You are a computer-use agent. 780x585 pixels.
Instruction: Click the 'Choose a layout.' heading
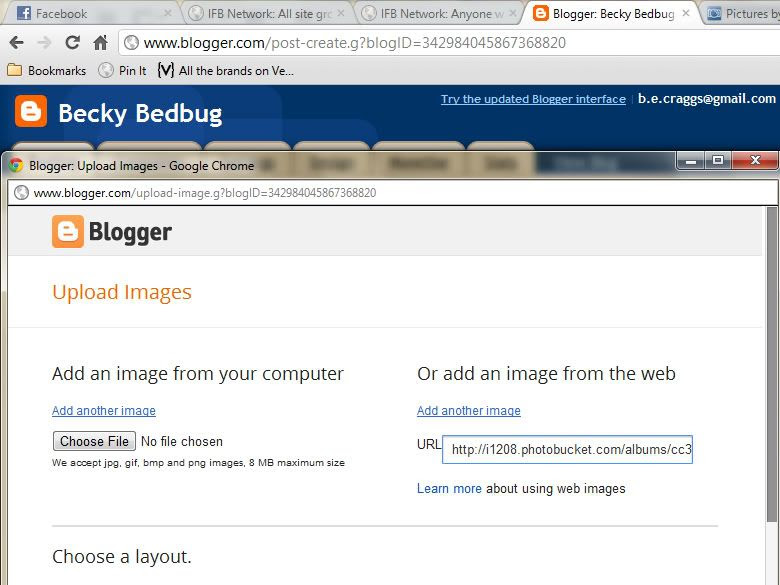[x=122, y=556]
